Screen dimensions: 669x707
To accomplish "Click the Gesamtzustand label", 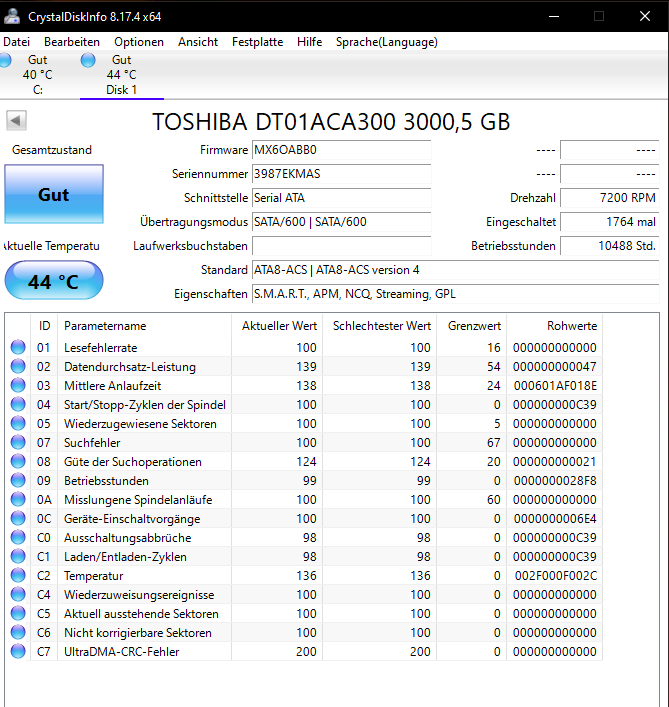I will point(52,150).
